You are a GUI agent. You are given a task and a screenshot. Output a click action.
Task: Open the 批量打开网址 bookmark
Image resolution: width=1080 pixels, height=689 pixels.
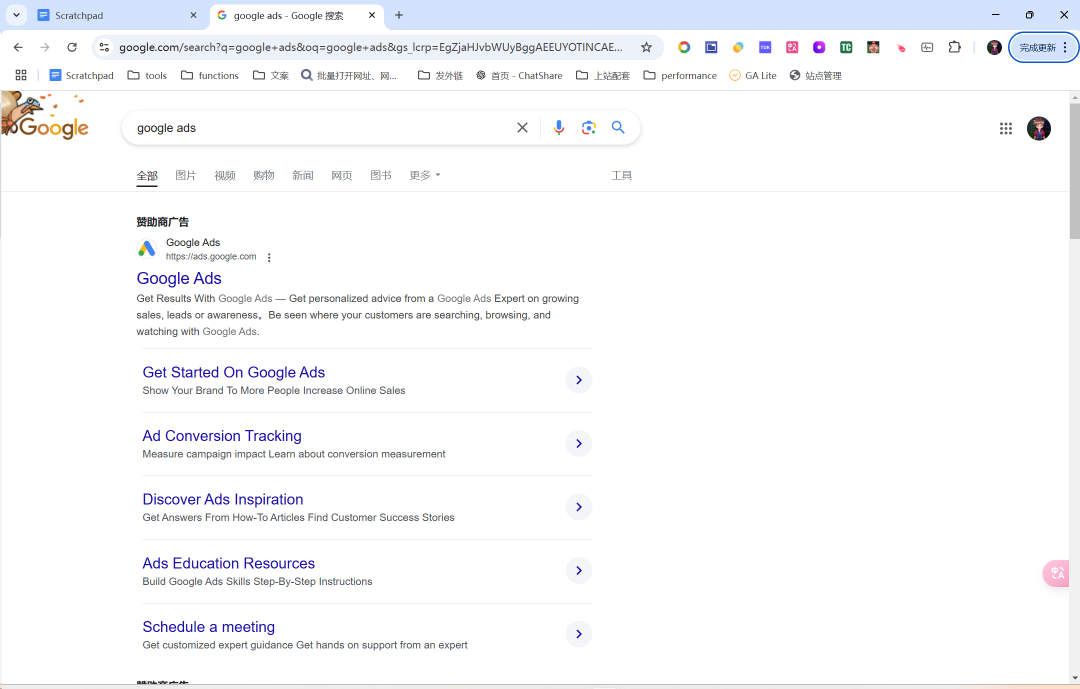(x=349, y=75)
